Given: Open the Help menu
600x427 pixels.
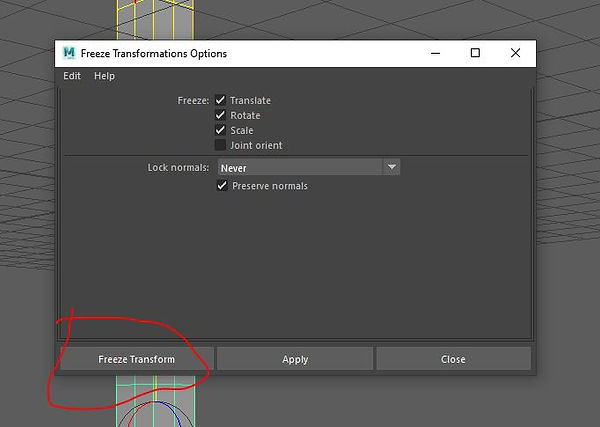Looking at the screenshot, I should click(x=104, y=76).
